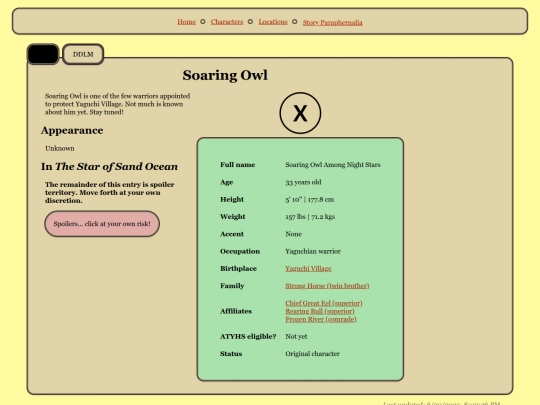Click the 'Original character' status value
Screen dimensions: 540x405
click(312, 354)
